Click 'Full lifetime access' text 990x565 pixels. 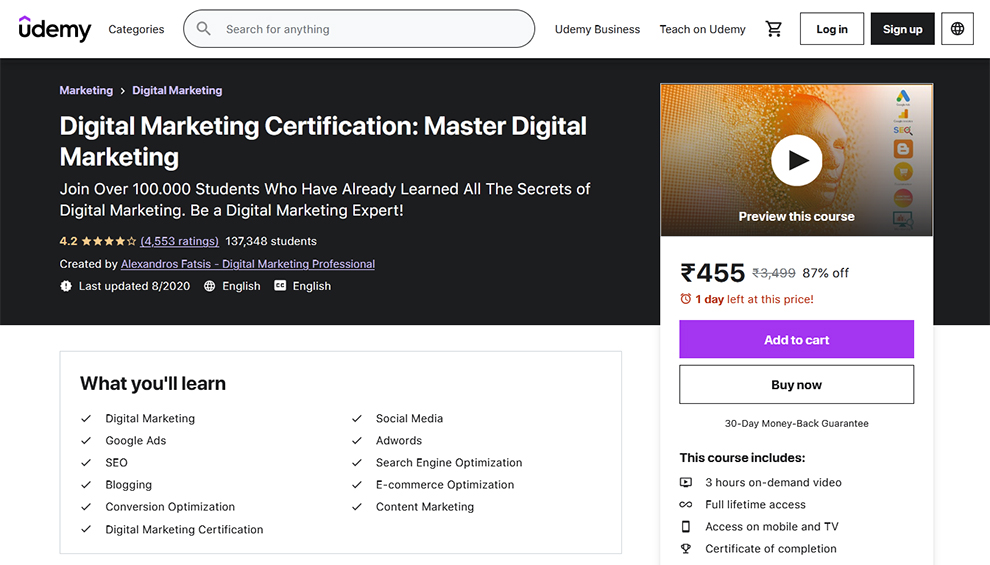755,504
